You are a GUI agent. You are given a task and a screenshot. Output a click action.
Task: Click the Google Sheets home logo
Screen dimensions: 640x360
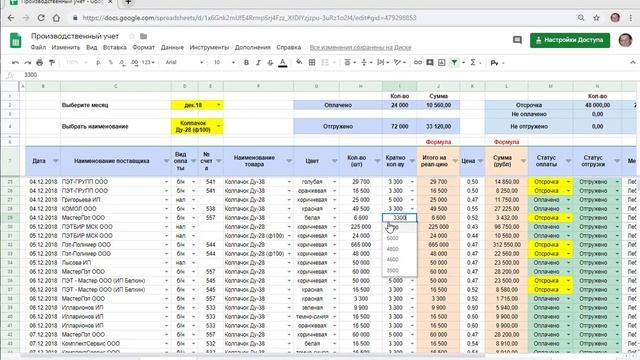tap(16, 41)
